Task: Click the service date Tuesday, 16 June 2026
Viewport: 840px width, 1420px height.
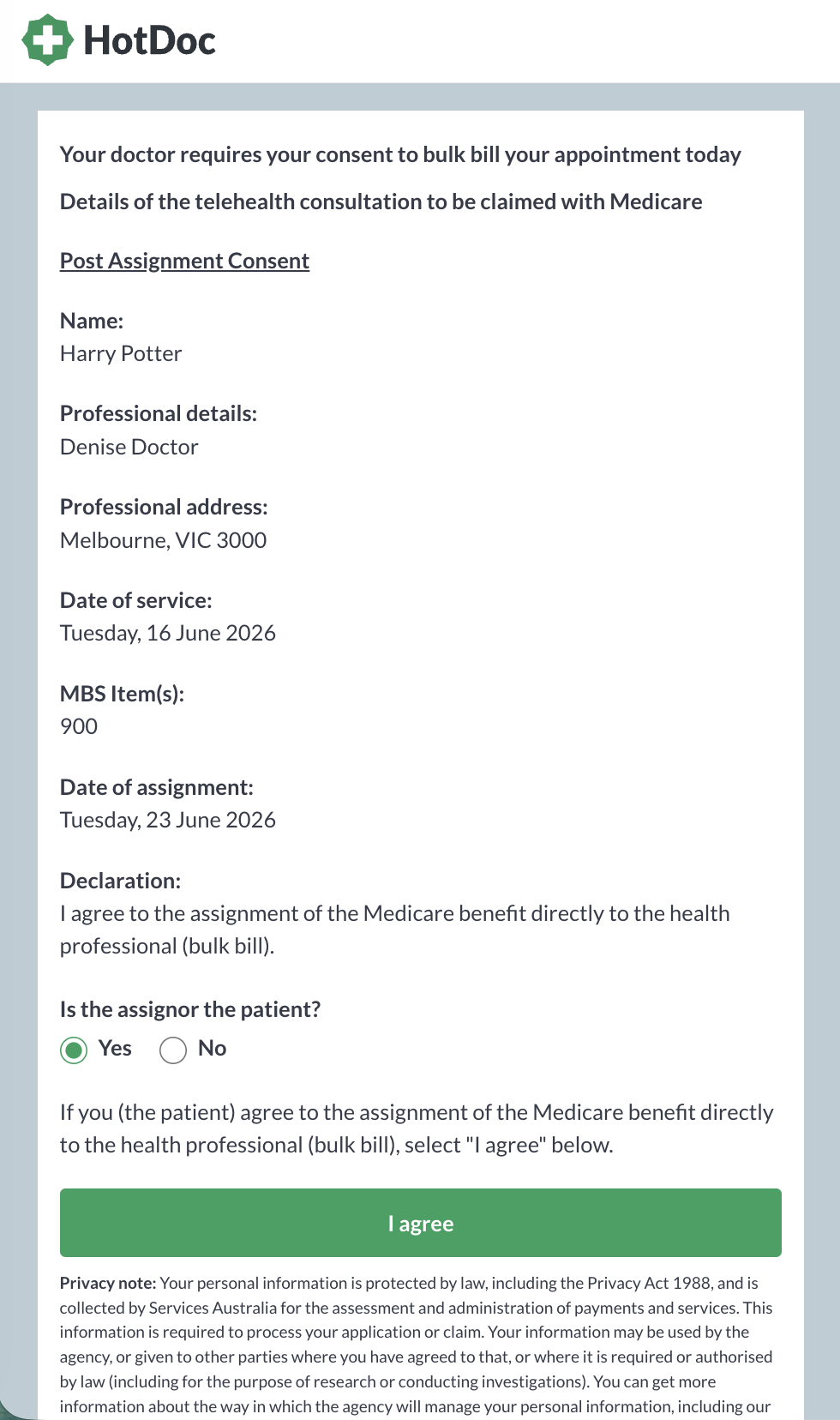Action: (168, 633)
